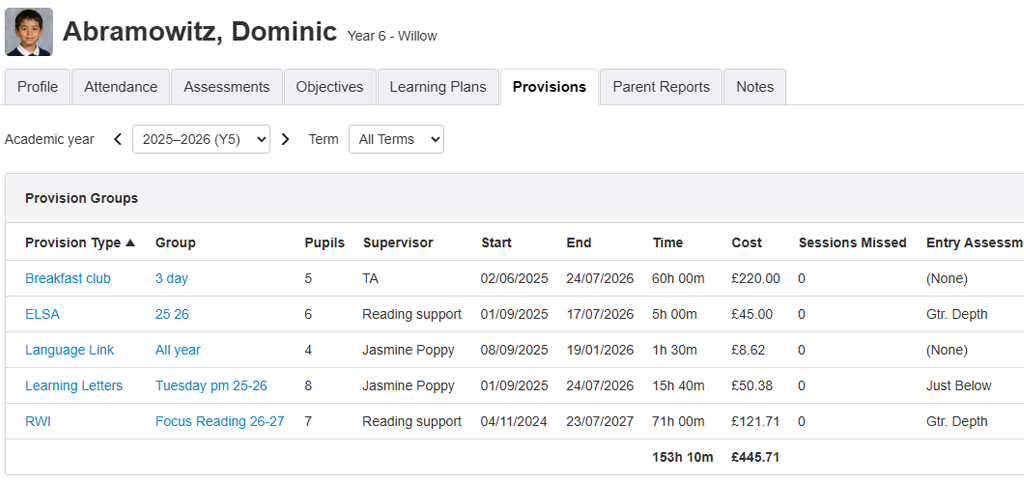Viewport: 1024px width, 481px height.
Task: Open the Tuesday pm 25-26 group
Action: coord(211,386)
